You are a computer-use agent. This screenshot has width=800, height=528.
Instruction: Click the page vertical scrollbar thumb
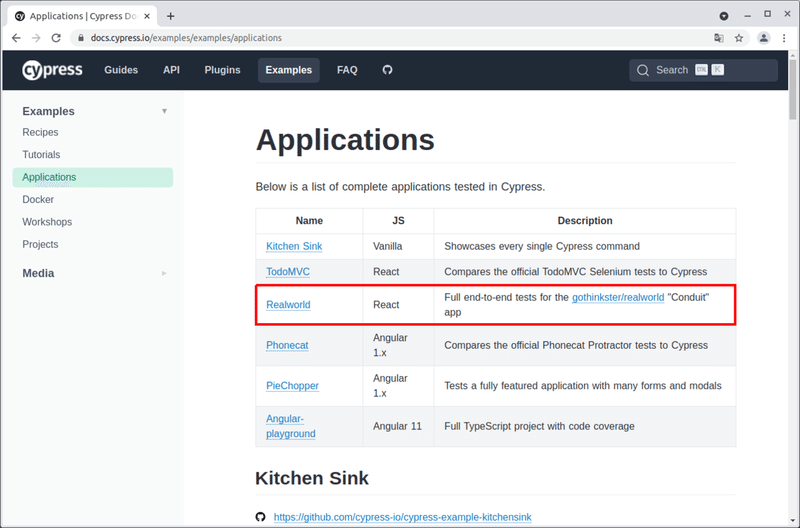(792, 89)
